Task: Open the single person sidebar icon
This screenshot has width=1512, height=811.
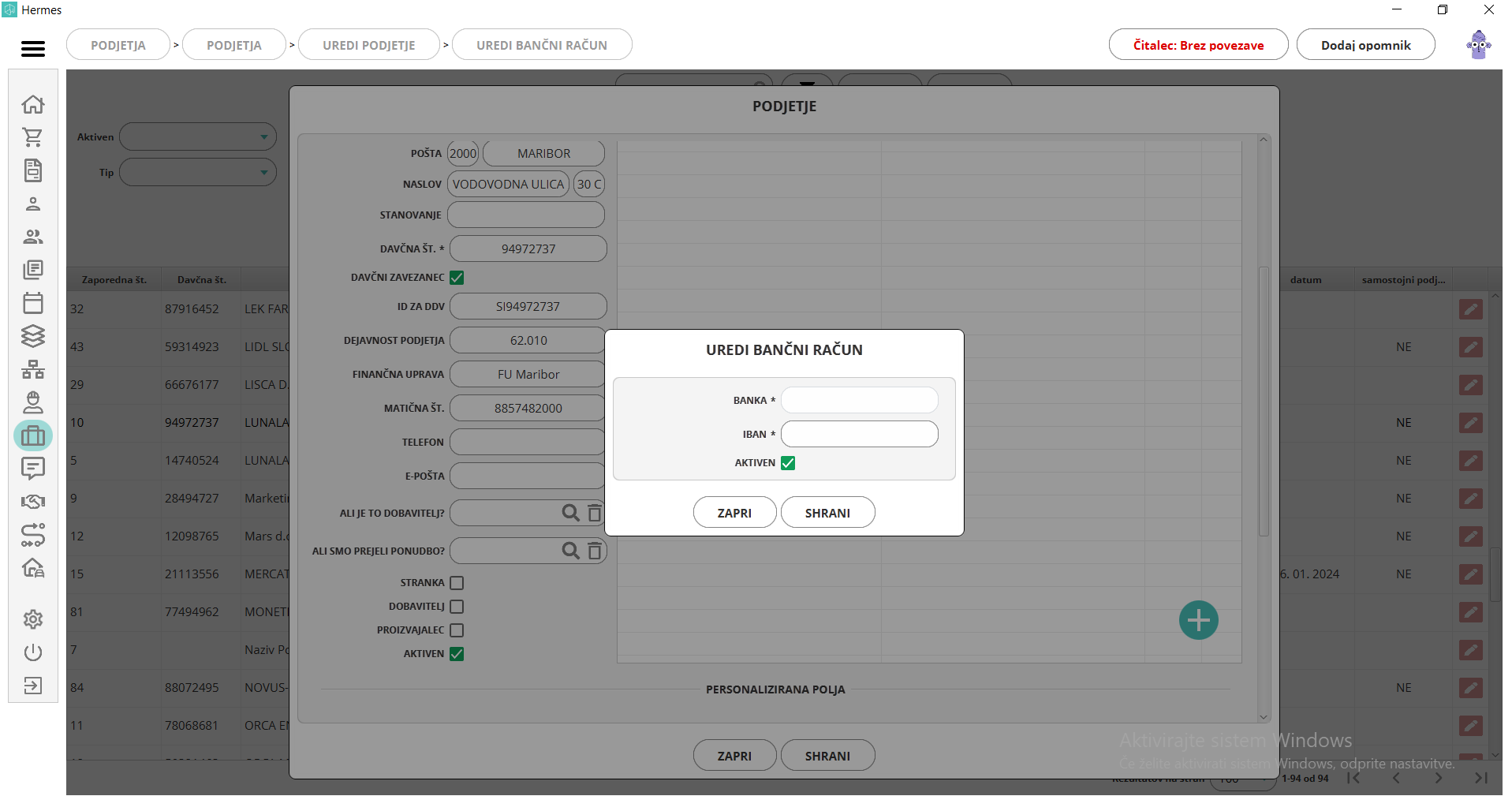Action: 33,204
